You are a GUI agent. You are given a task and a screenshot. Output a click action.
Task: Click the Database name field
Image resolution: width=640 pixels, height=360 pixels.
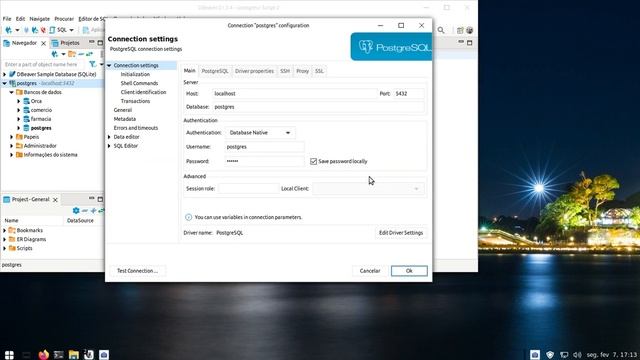pyautogui.click(x=318, y=107)
